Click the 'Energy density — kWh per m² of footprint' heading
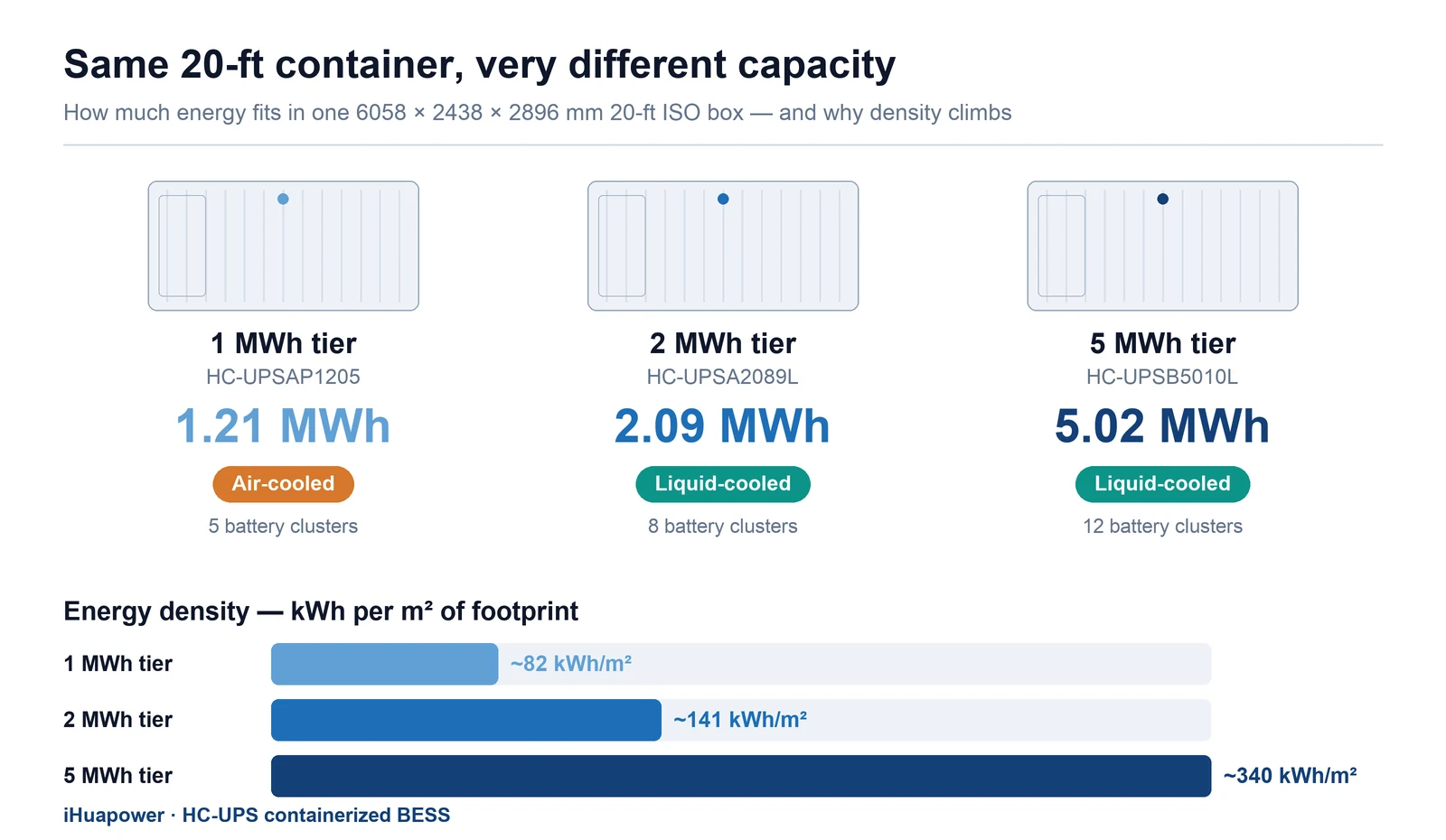The width and height of the screenshot is (1446, 840). [321, 611]
